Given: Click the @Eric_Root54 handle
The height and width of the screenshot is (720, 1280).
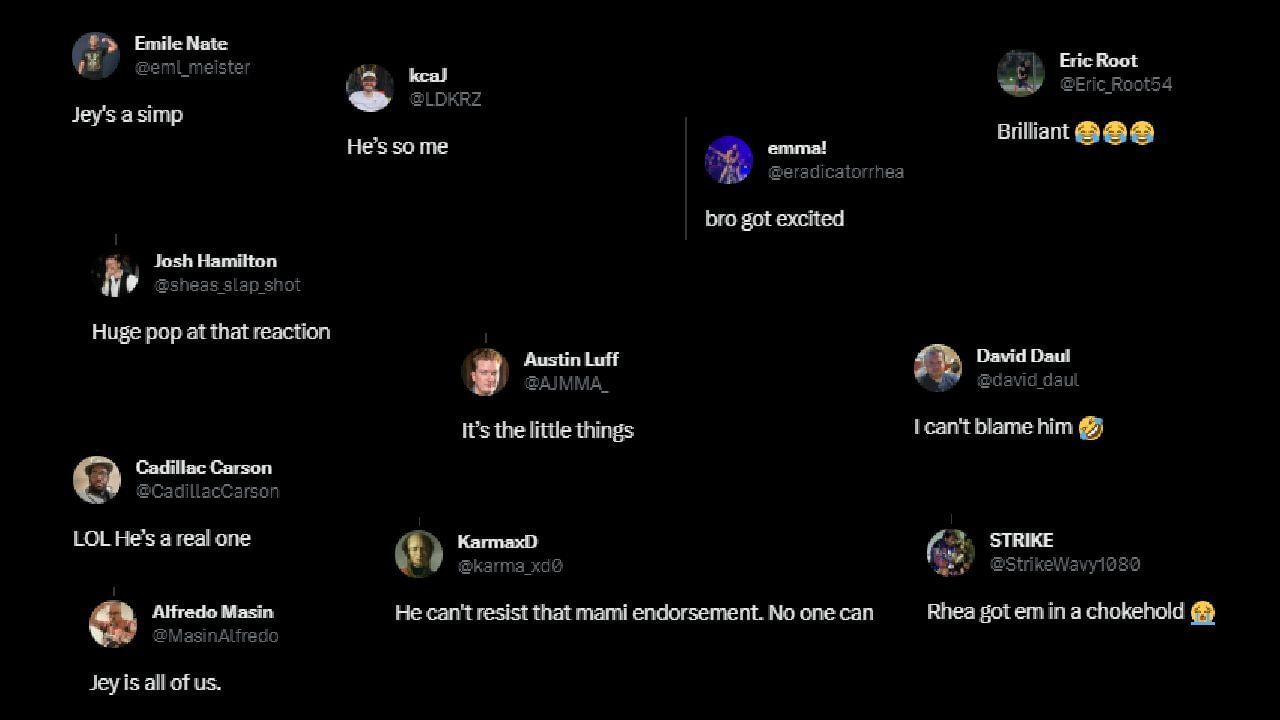Looking at the screenshot, I should [1116, 85].
